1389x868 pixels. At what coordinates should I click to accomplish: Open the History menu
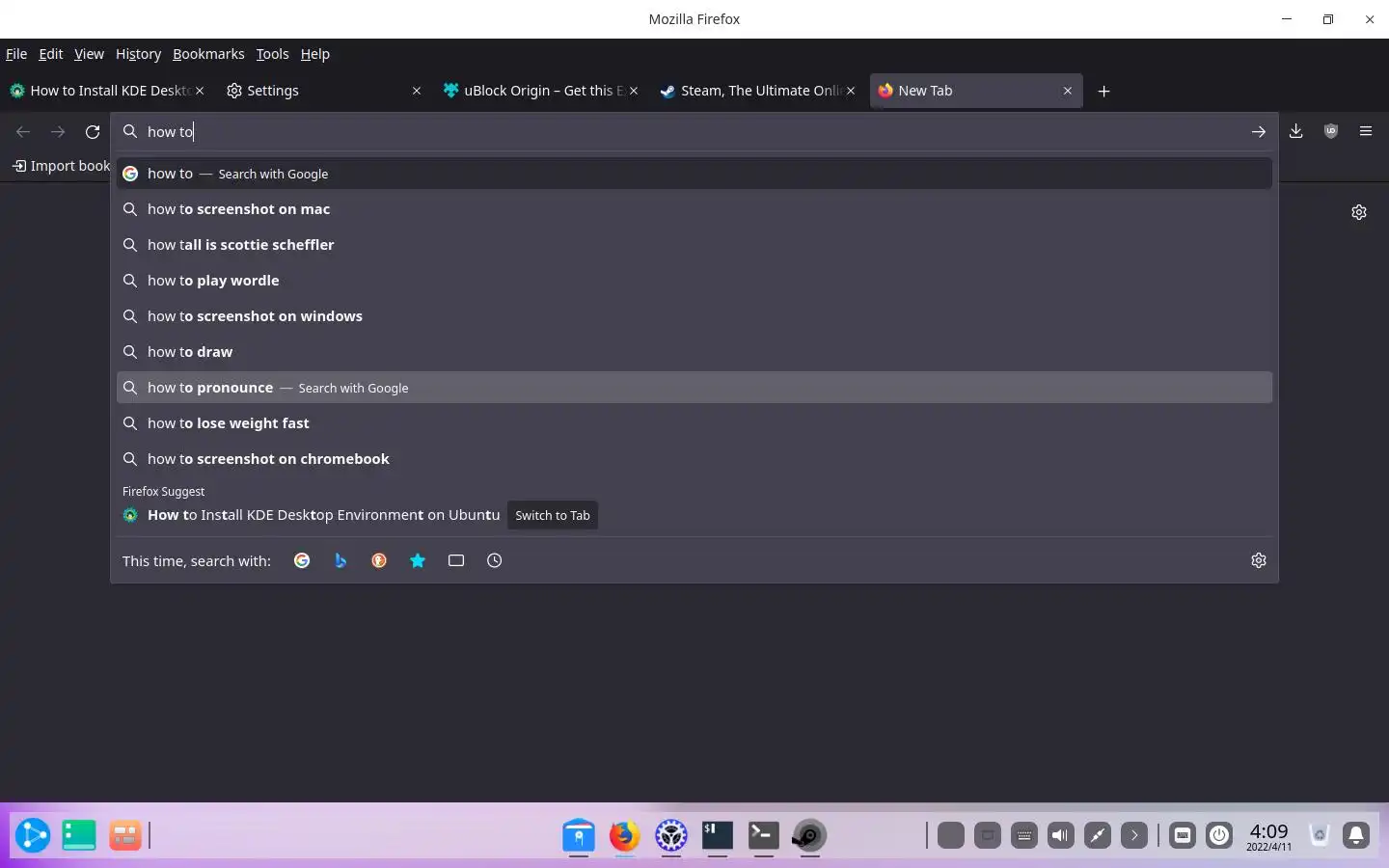tap(138, 54)
